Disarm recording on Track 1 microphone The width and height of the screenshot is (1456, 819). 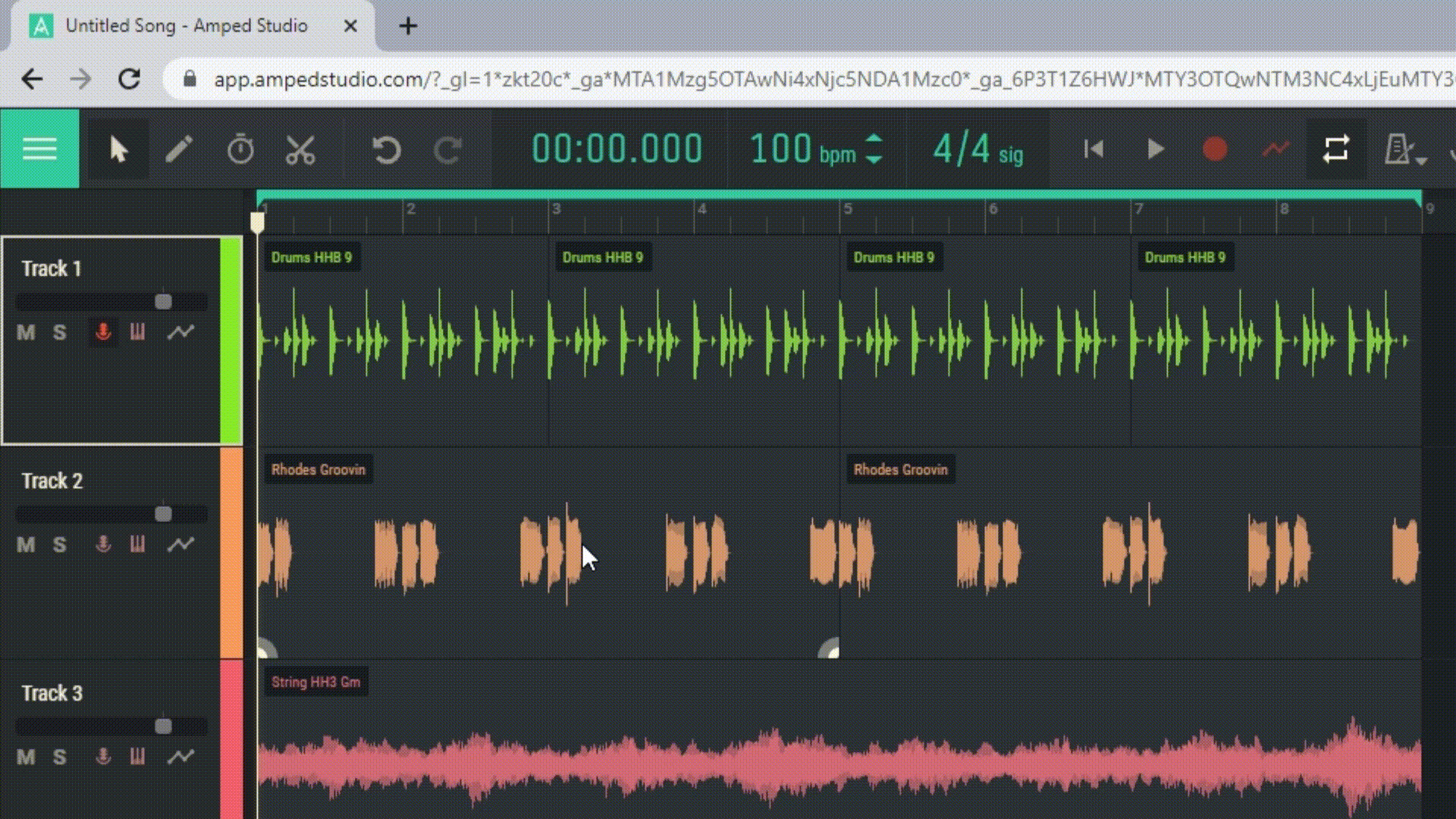(103, 331)
